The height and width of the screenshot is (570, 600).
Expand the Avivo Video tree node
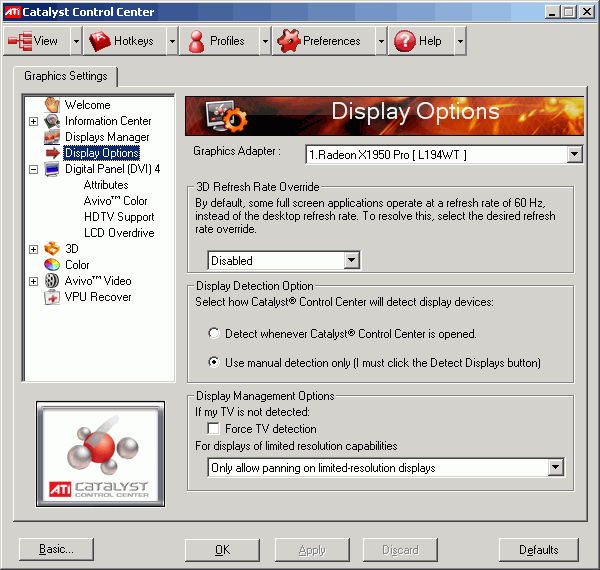point(34,282)
